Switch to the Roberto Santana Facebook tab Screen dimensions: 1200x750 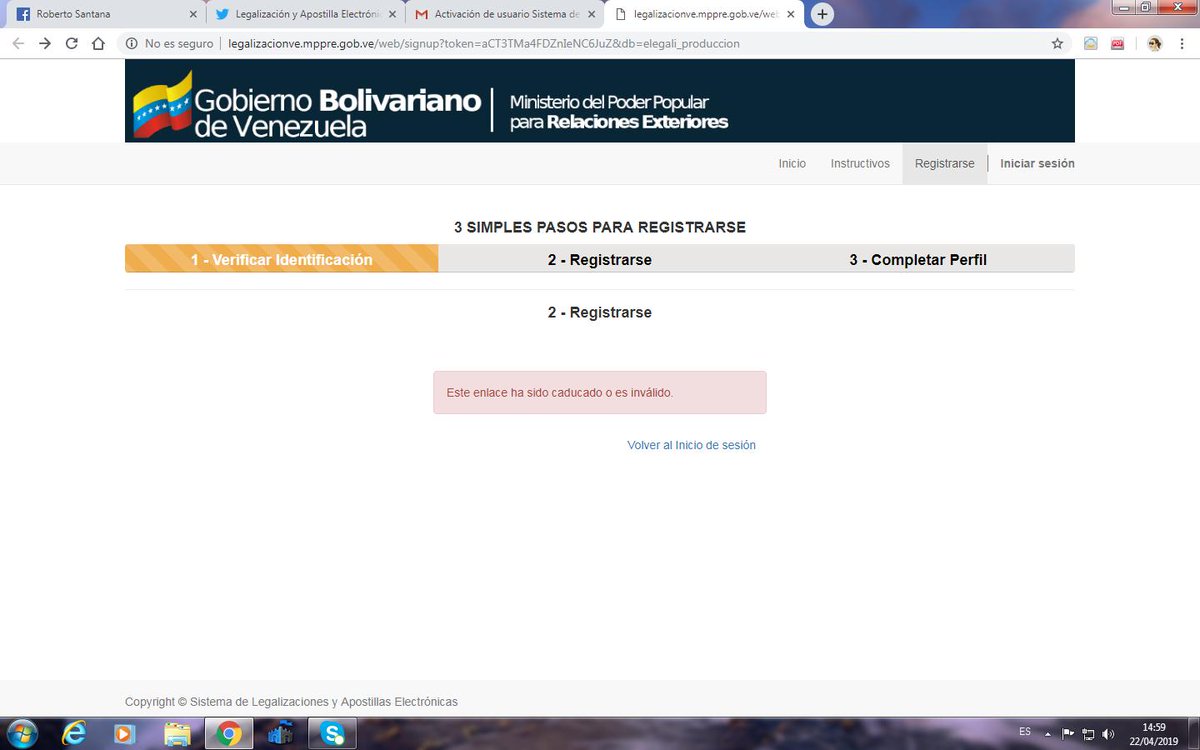tap(104, 15)
